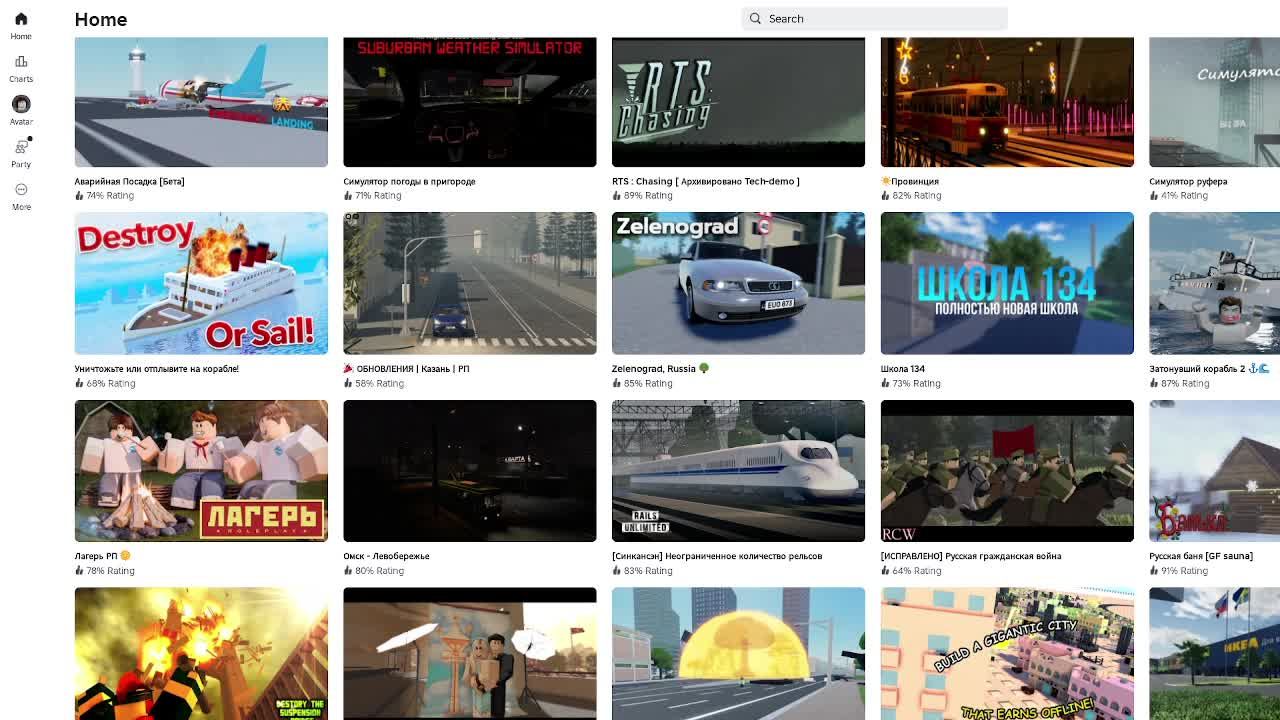Click title Аварийная Посадка [Бета]

click(129, 181)
